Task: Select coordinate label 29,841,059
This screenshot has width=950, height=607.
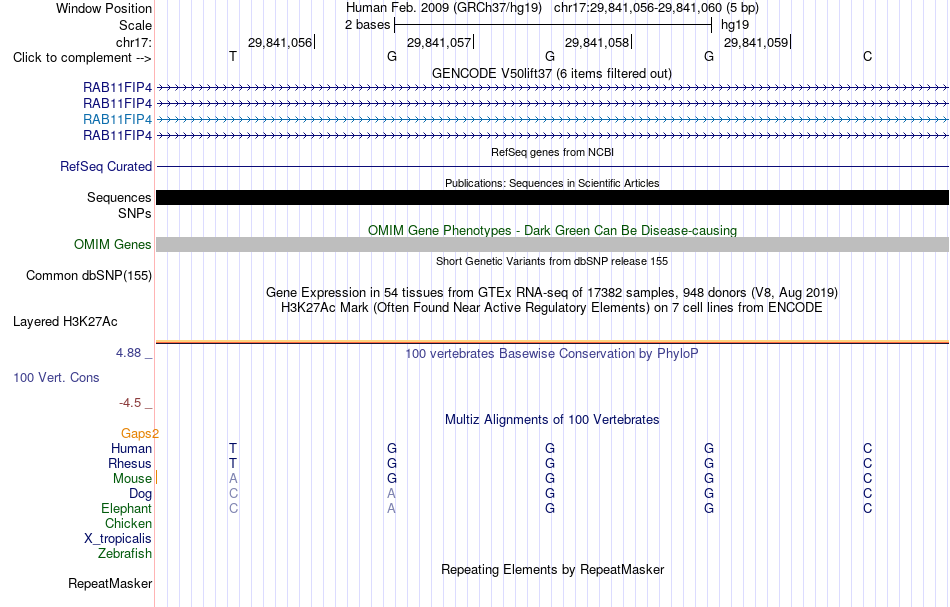Action: 756,42
